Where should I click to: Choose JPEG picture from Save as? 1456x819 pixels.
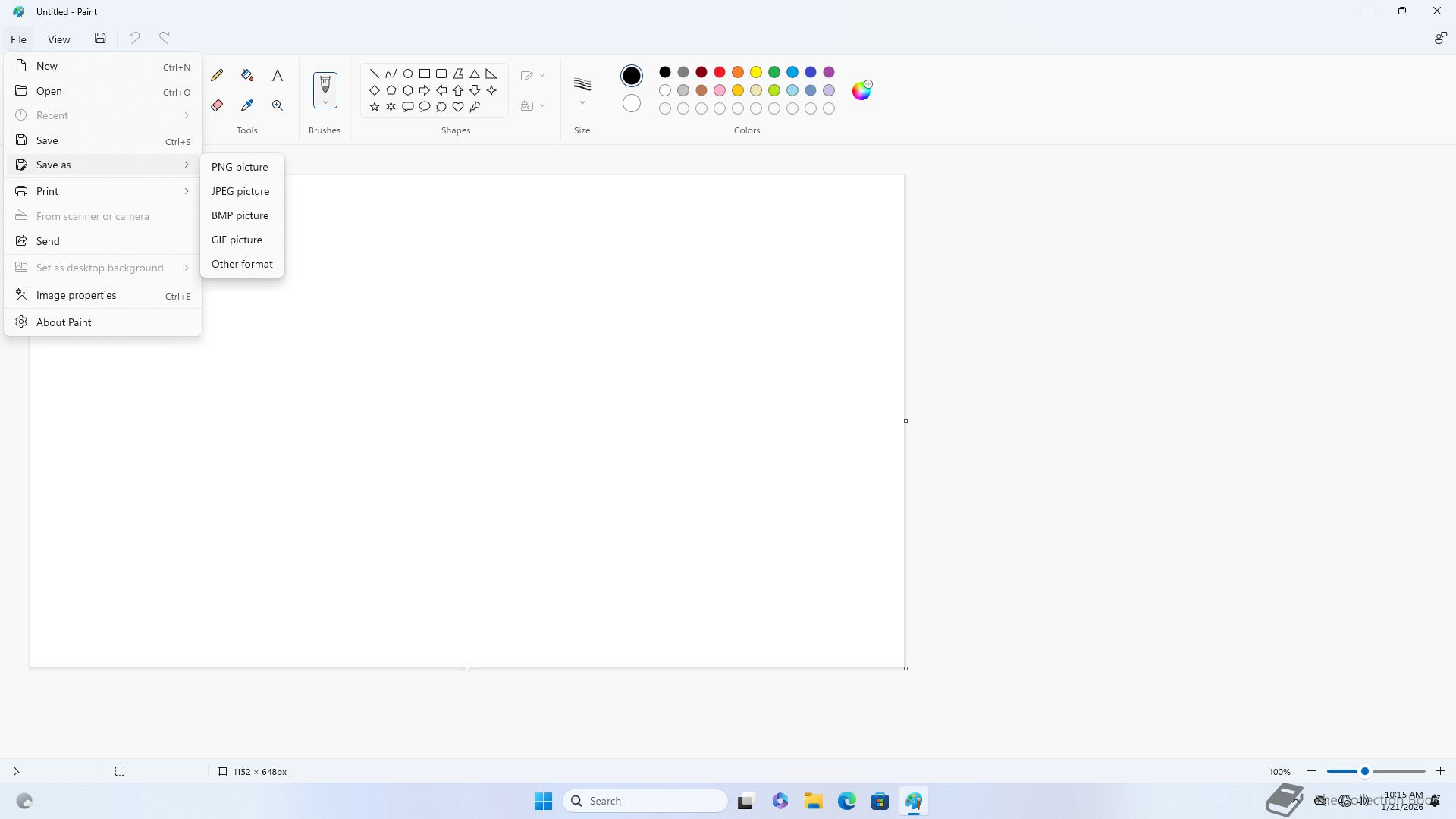(x=240, y=191)
